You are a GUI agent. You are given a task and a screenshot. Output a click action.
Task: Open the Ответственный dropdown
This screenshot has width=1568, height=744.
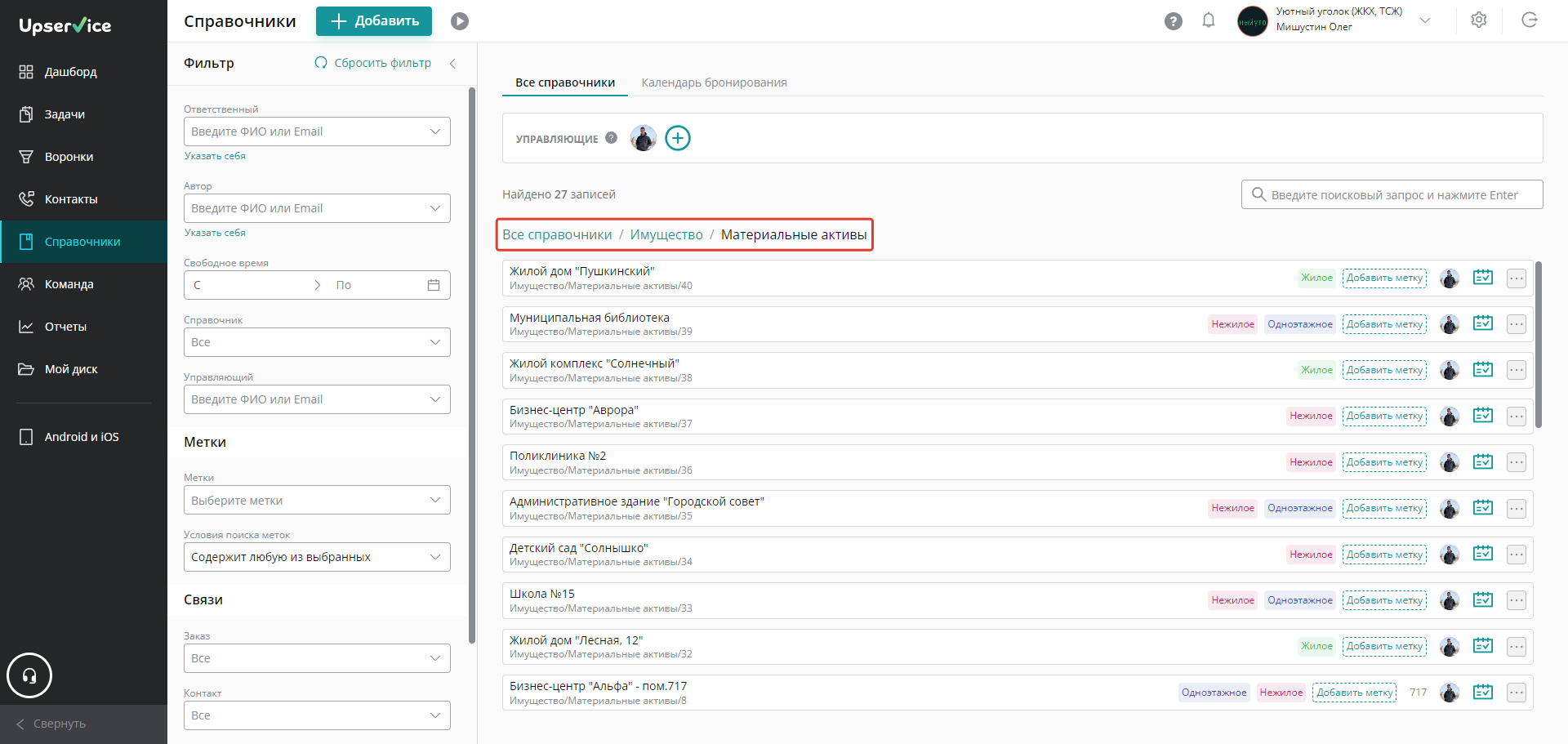point(317,131)
